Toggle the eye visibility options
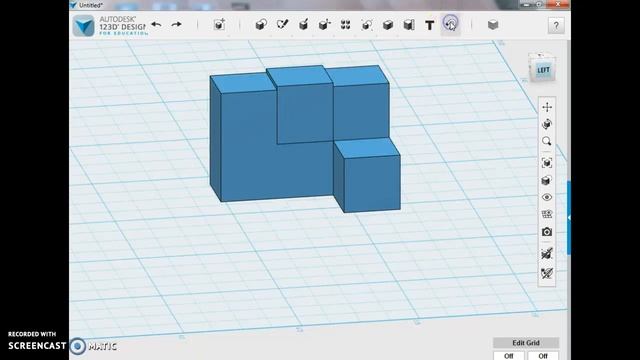Viewport: 640px width, 360px height. click(547, 197)
